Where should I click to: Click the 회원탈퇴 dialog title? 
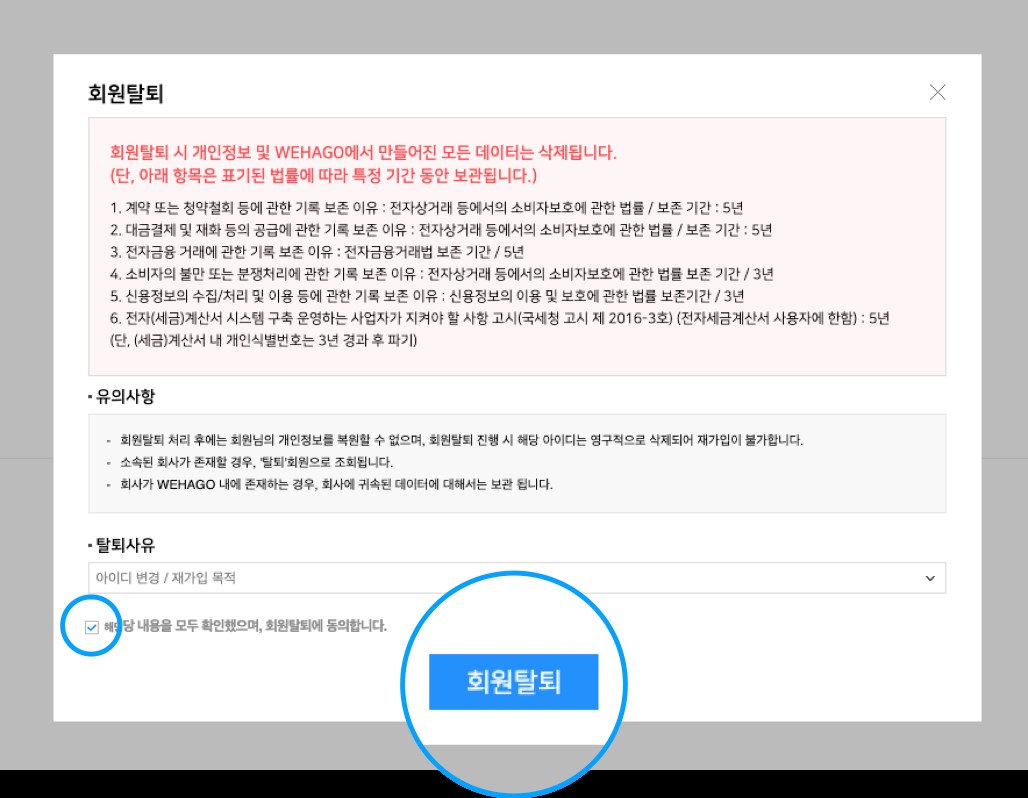pyautogui.click(x=126, y=93)
